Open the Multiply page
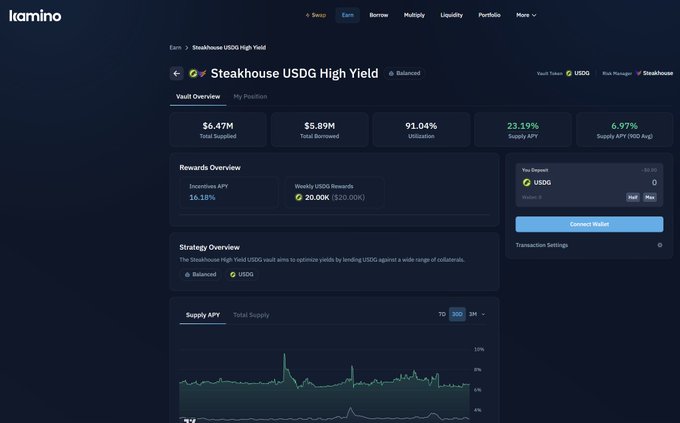The height and width of the screenshot is (423, 680). [x=414, y=15]
